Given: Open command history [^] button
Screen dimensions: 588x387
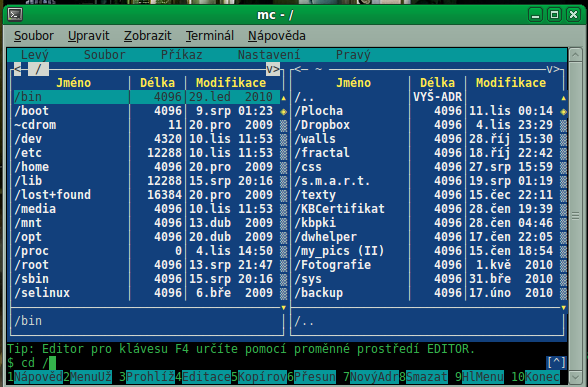Looking at the screenshot, I should tap(556, 363).
